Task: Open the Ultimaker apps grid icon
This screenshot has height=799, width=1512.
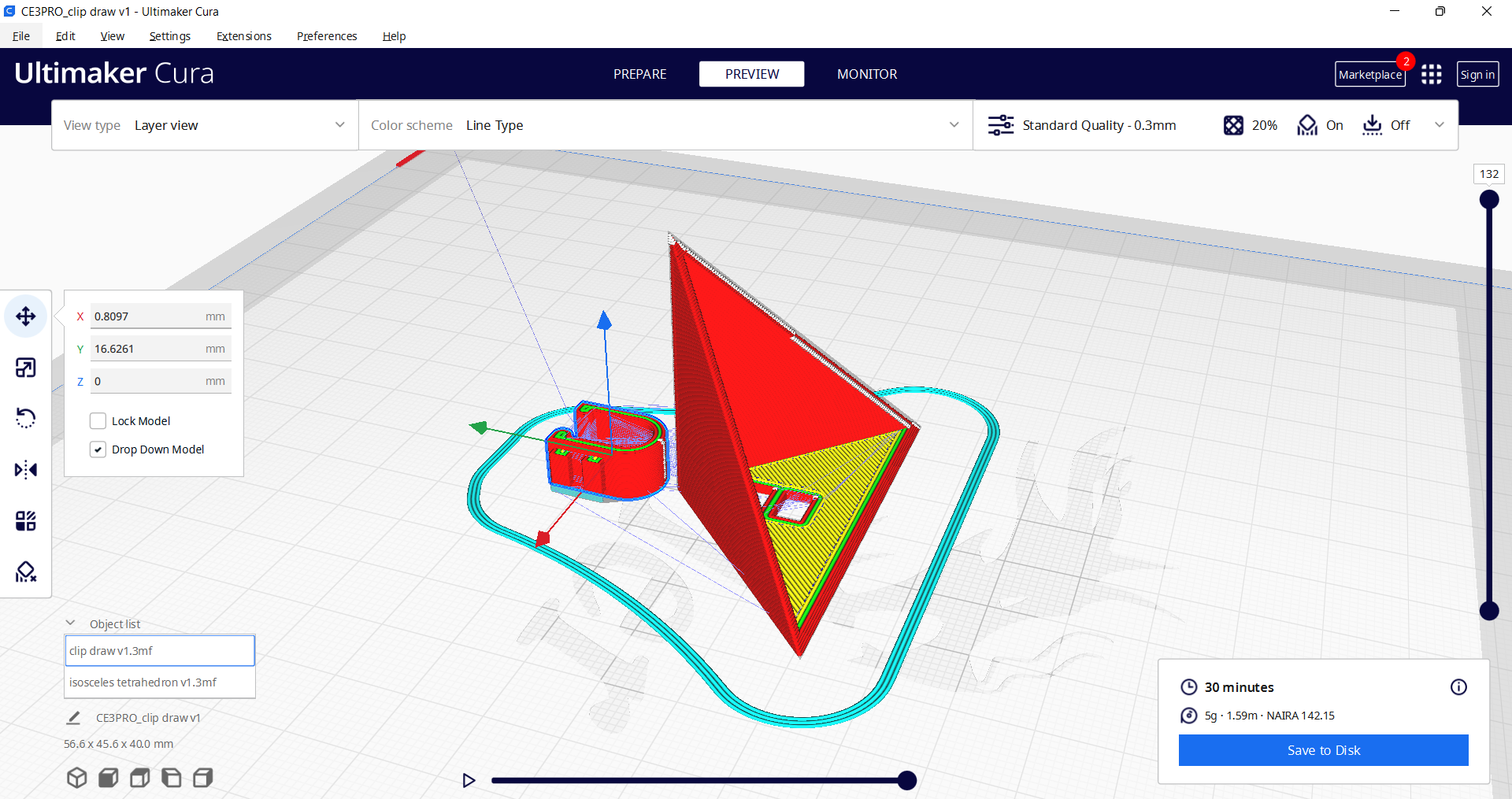Action: [x=1432, y=73]
